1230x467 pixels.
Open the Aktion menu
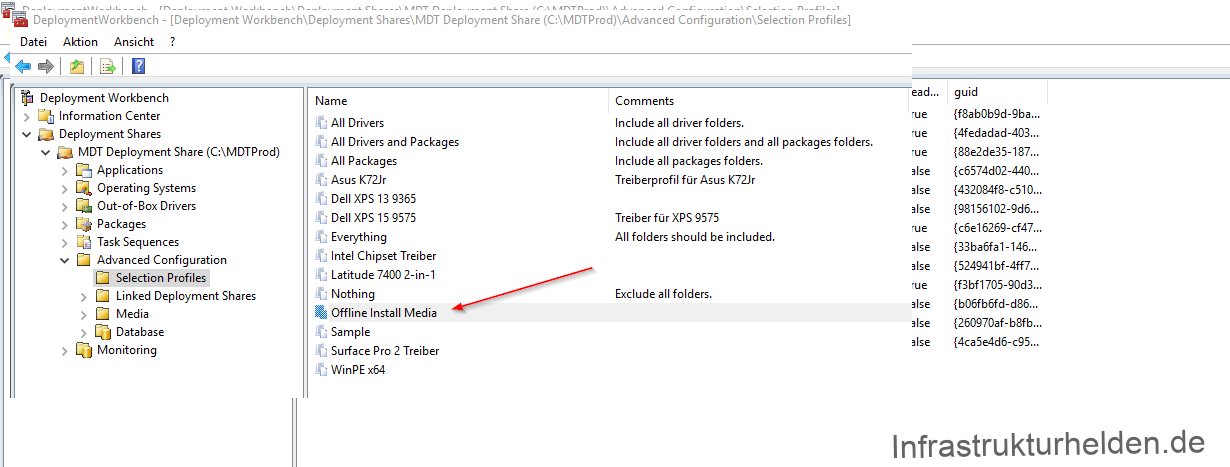(80, 42)
